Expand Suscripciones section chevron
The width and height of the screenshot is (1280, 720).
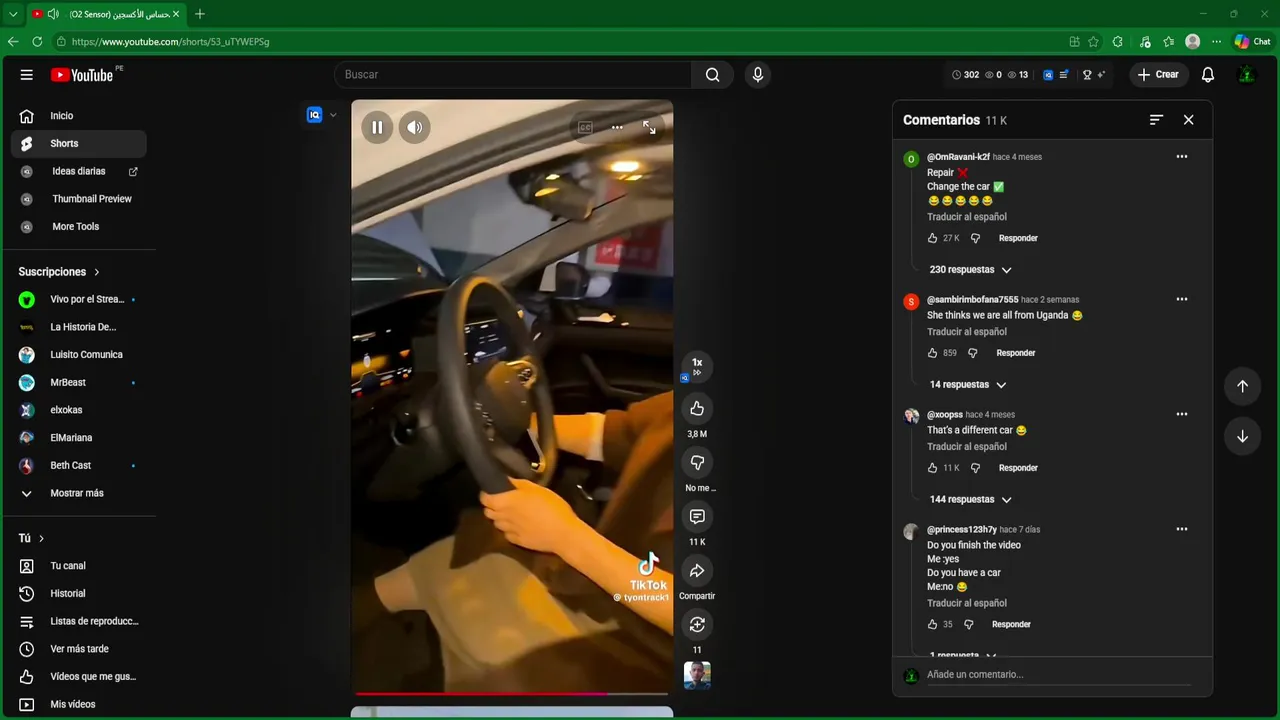click(97, 272)
